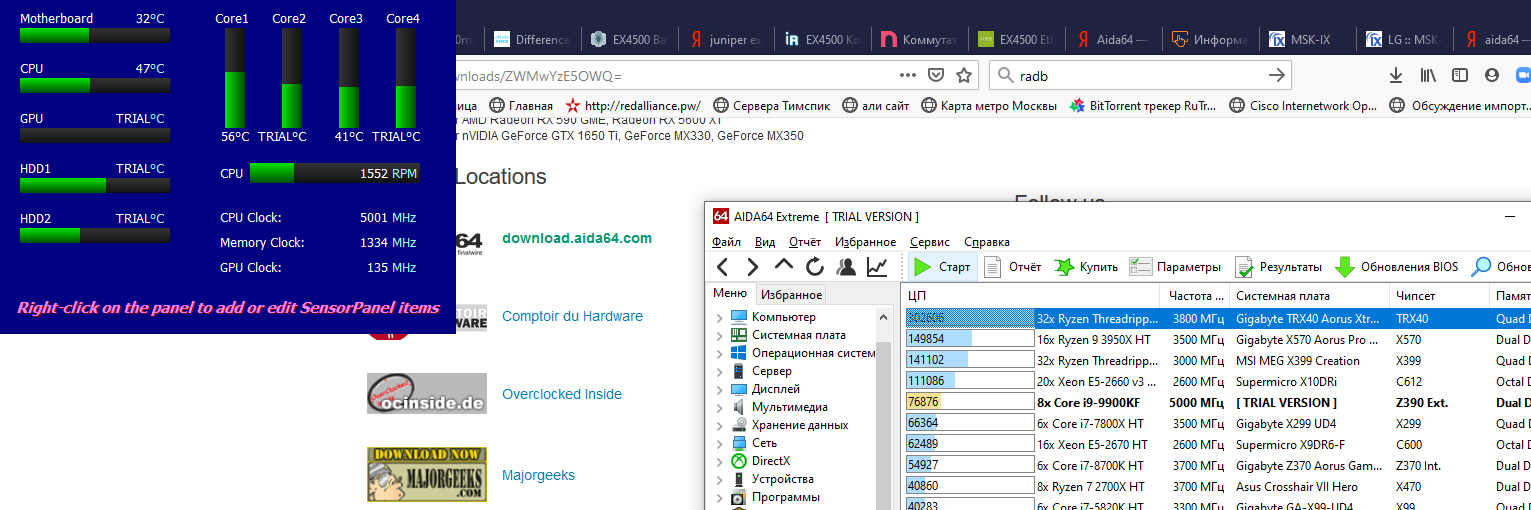Open the Firefox Downloads icon
Screen dimensions: 1531x510
point(1397,75)
